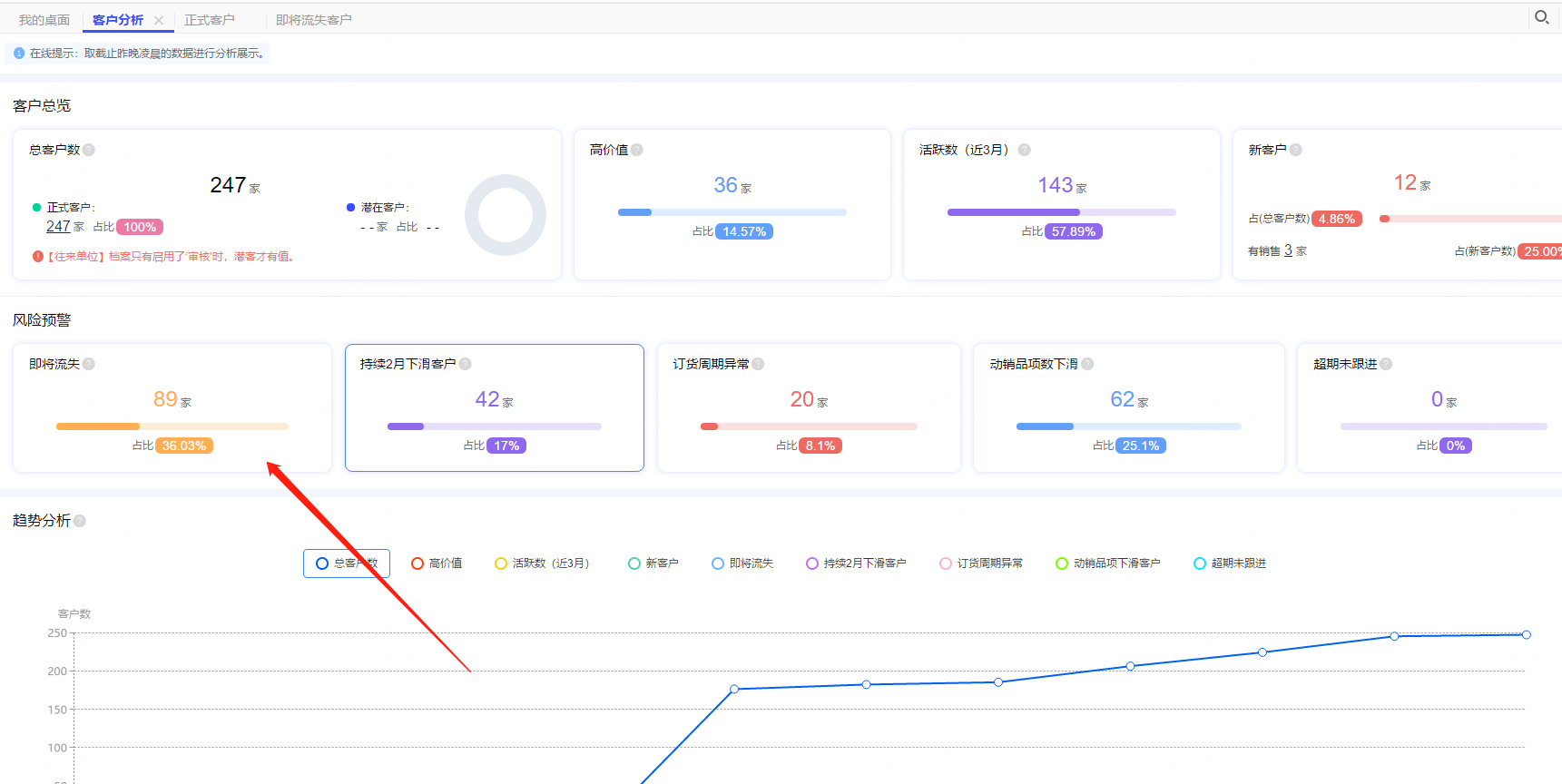Image resolution: width=1562 pixels, height=784 pixels.
Task: Click the 客户总览 section heading
Action: [x=42, y=106]
